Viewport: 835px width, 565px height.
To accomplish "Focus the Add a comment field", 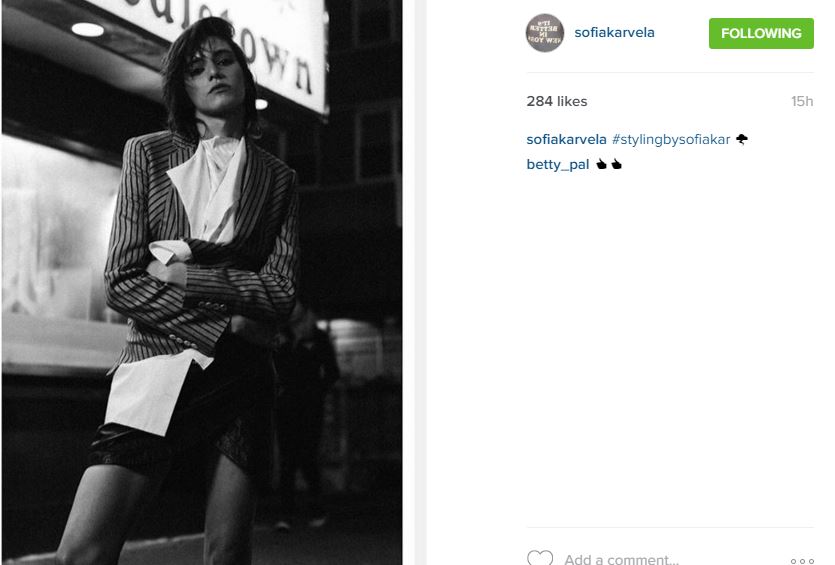I will click(621, 559).
